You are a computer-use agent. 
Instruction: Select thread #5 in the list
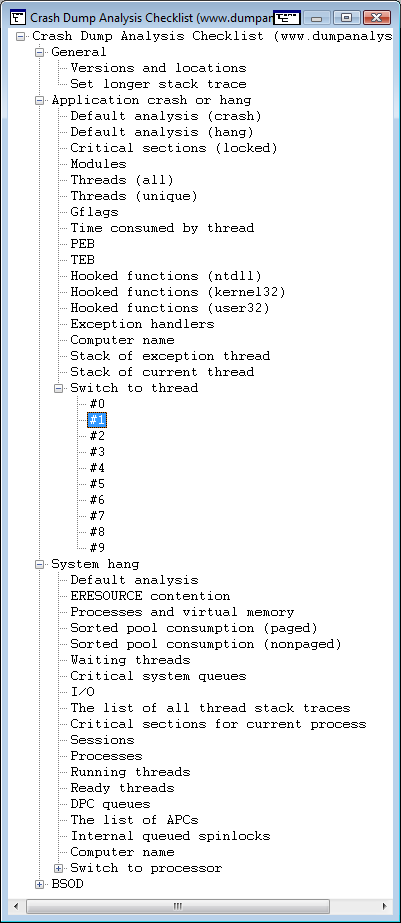click(97, 484)
